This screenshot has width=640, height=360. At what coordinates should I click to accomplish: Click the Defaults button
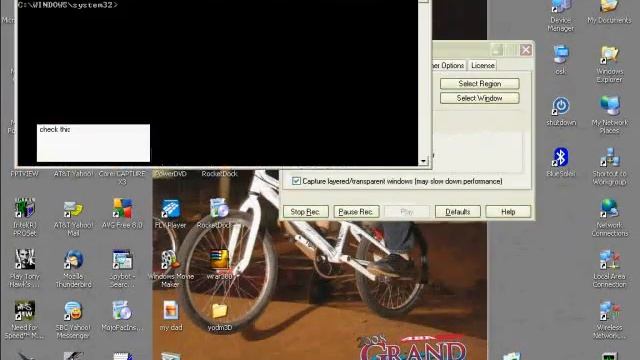point(458,212)
